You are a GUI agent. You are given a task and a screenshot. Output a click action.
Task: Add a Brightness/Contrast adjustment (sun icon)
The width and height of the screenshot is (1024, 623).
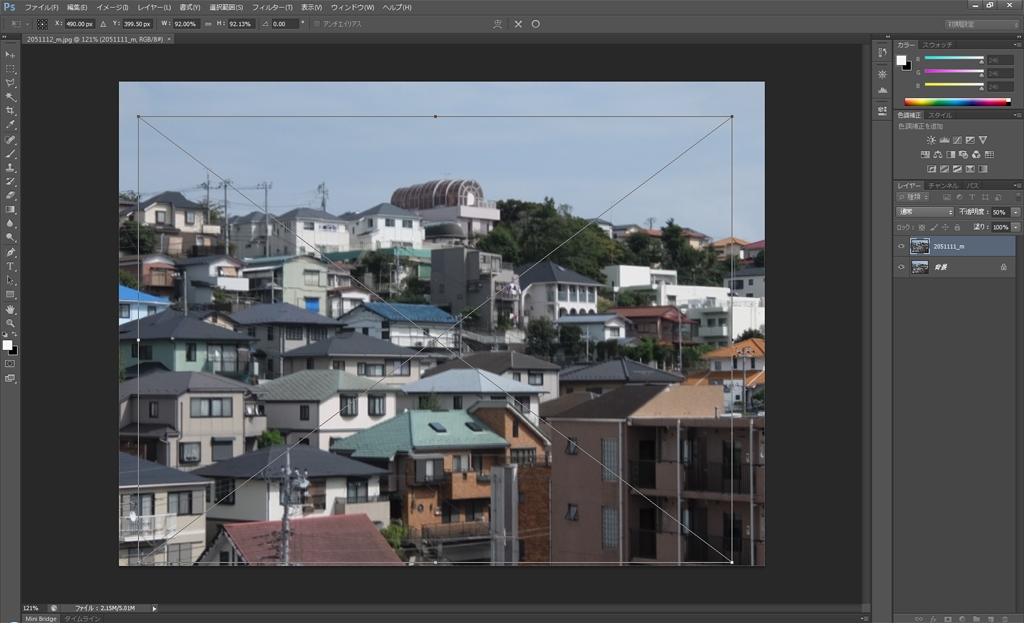(931, 140)
